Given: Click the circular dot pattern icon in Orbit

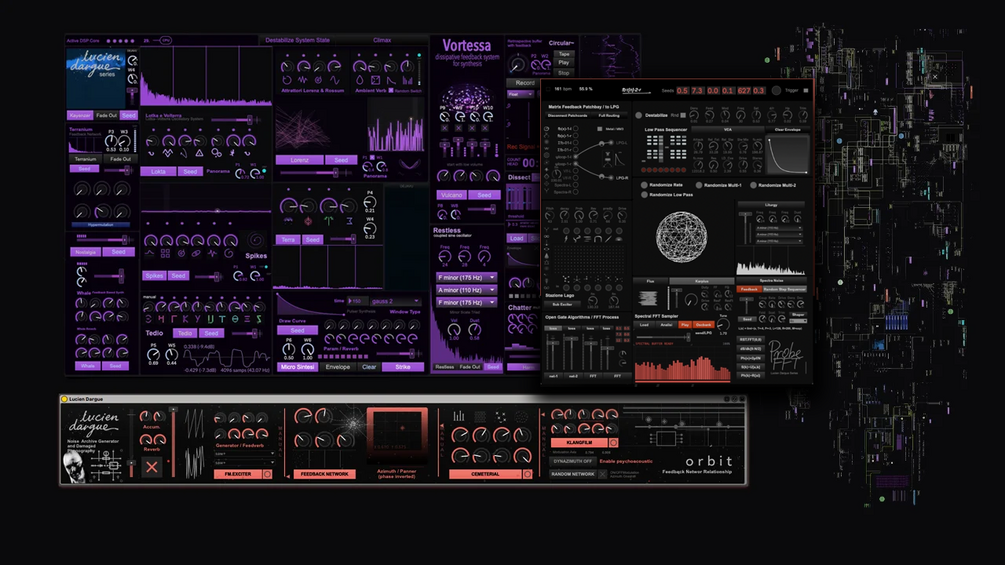Looking at the screenshot, I should click(x=522, y=416).
